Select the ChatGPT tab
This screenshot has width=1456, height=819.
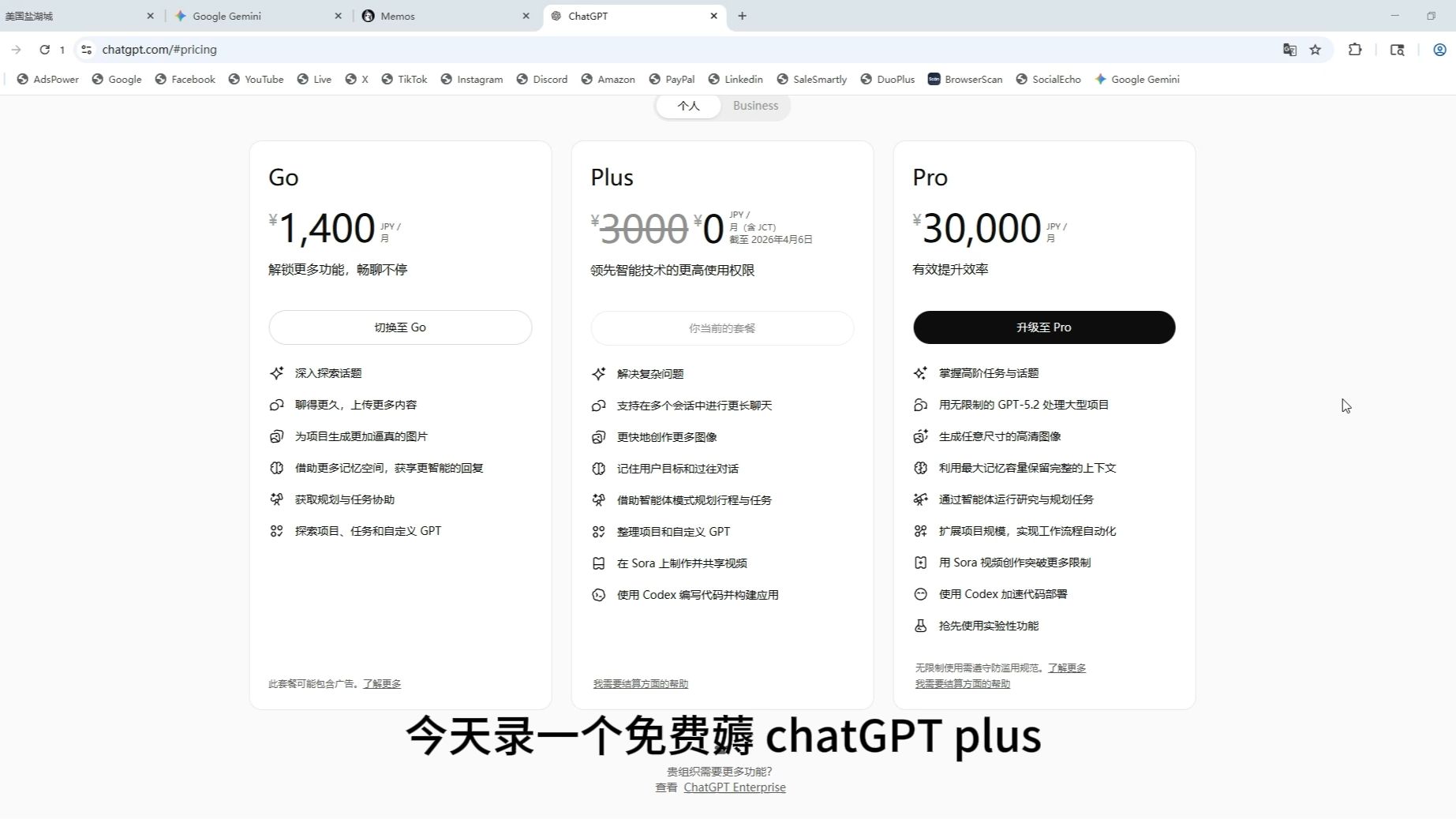[x=634, y=16]
